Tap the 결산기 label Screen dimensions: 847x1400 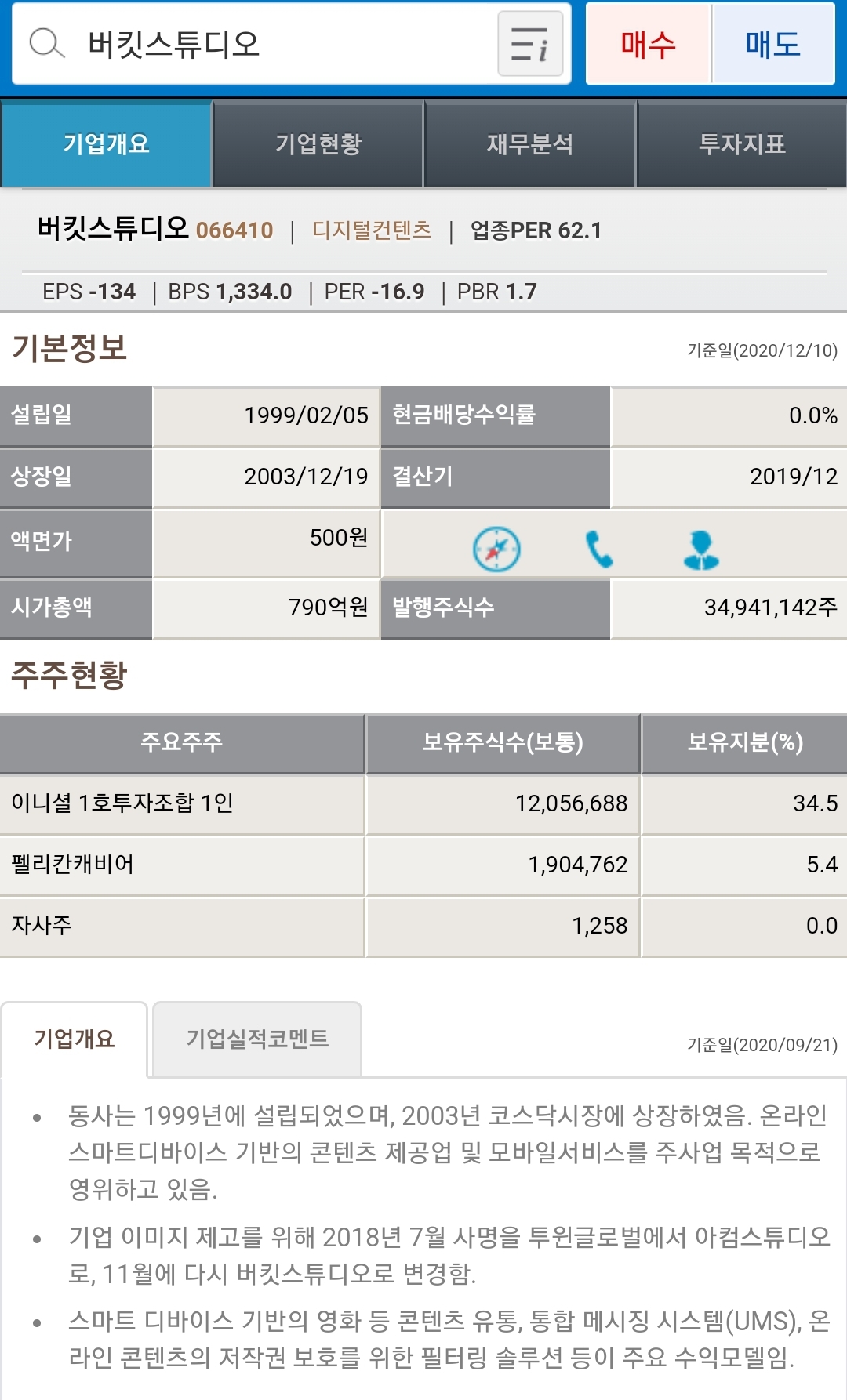[496, 477]
